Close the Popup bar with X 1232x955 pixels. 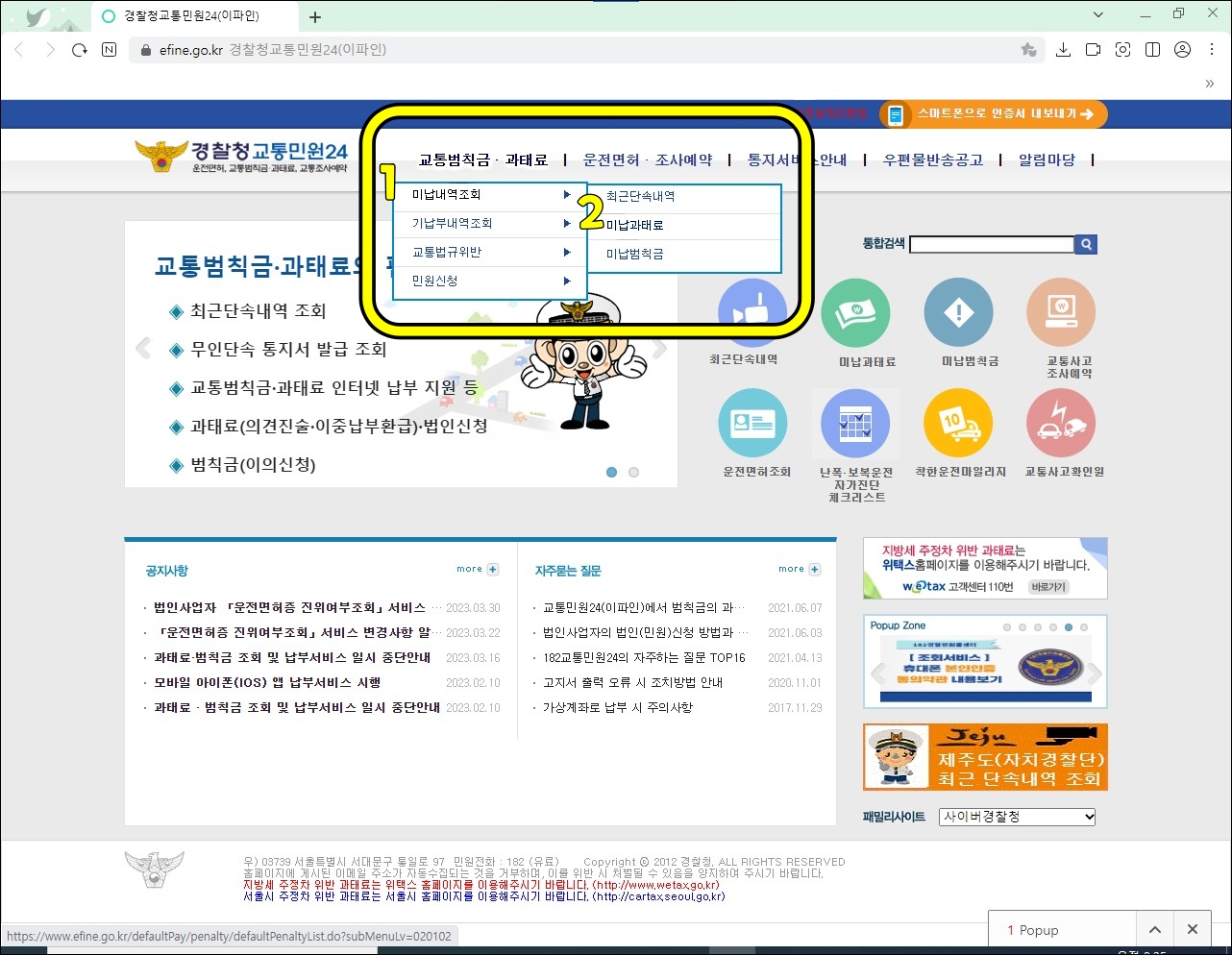[1192, 929]
